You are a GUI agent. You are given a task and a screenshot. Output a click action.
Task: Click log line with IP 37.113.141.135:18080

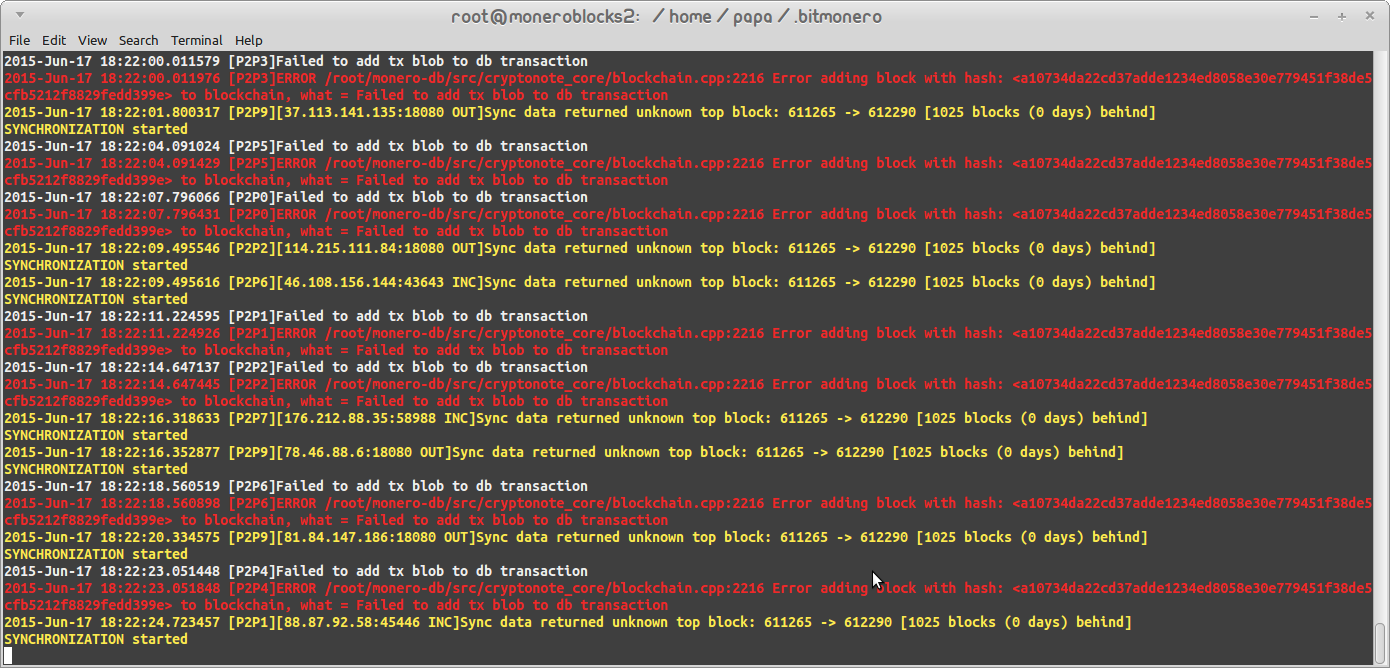[580, 112]
